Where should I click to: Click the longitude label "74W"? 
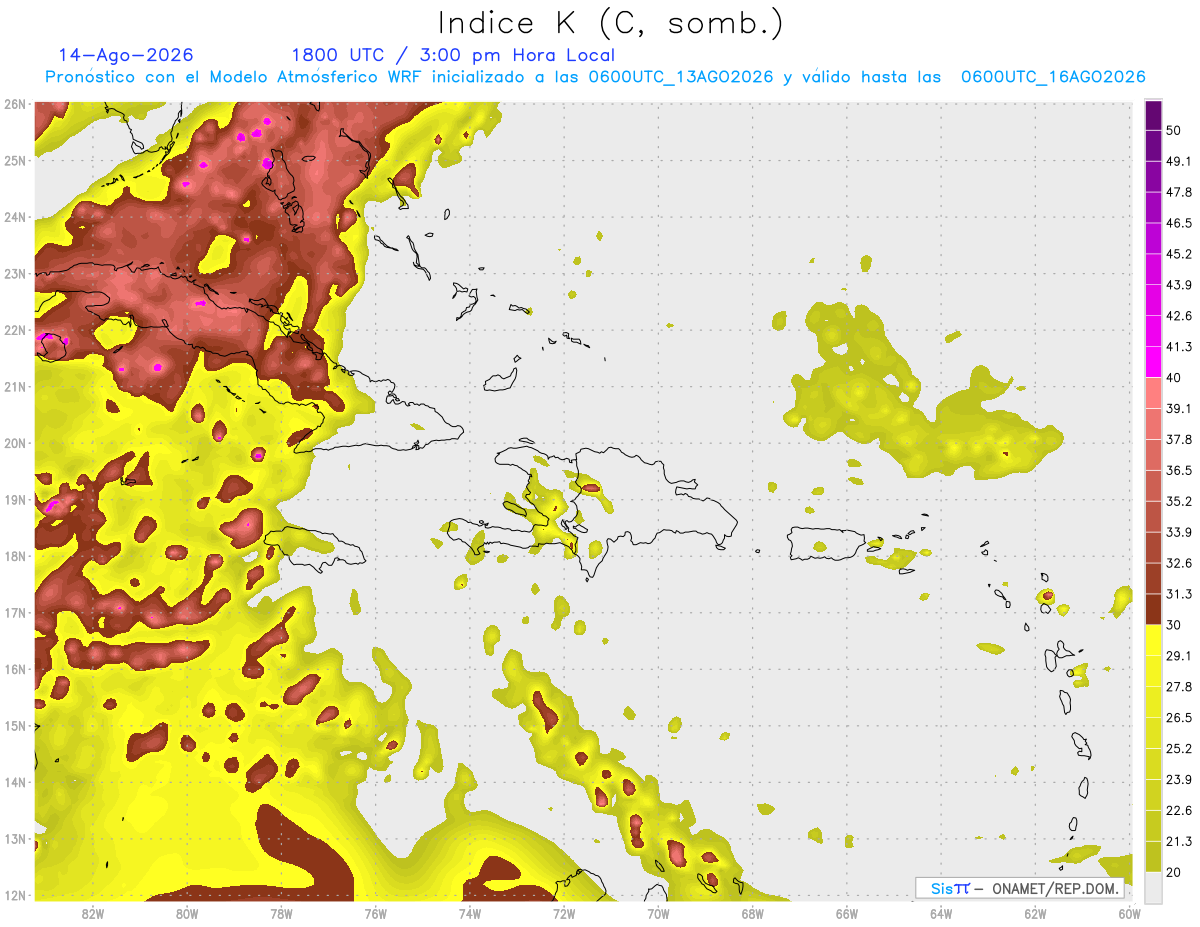[x=470, y=913]
